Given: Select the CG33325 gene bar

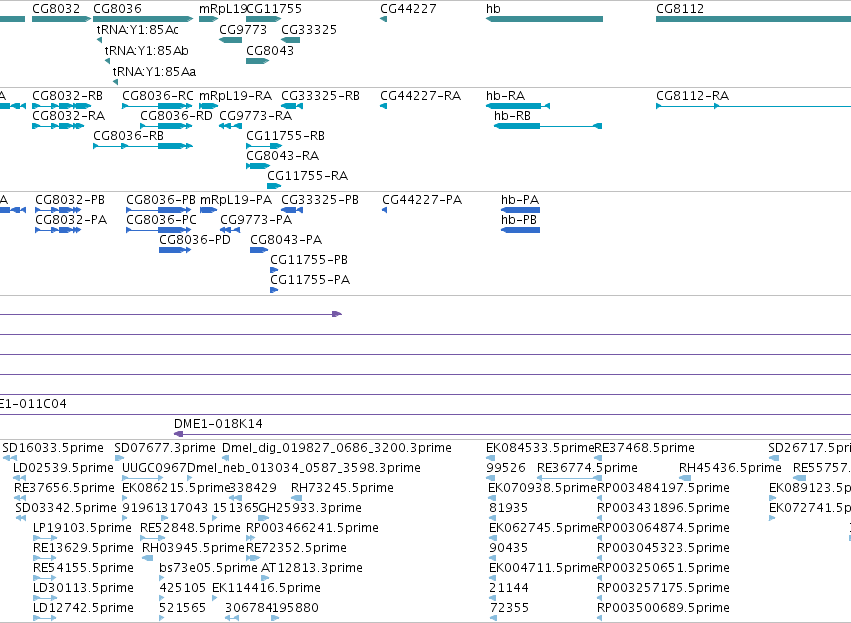Looking at the screenshot, I should (291, 40).
